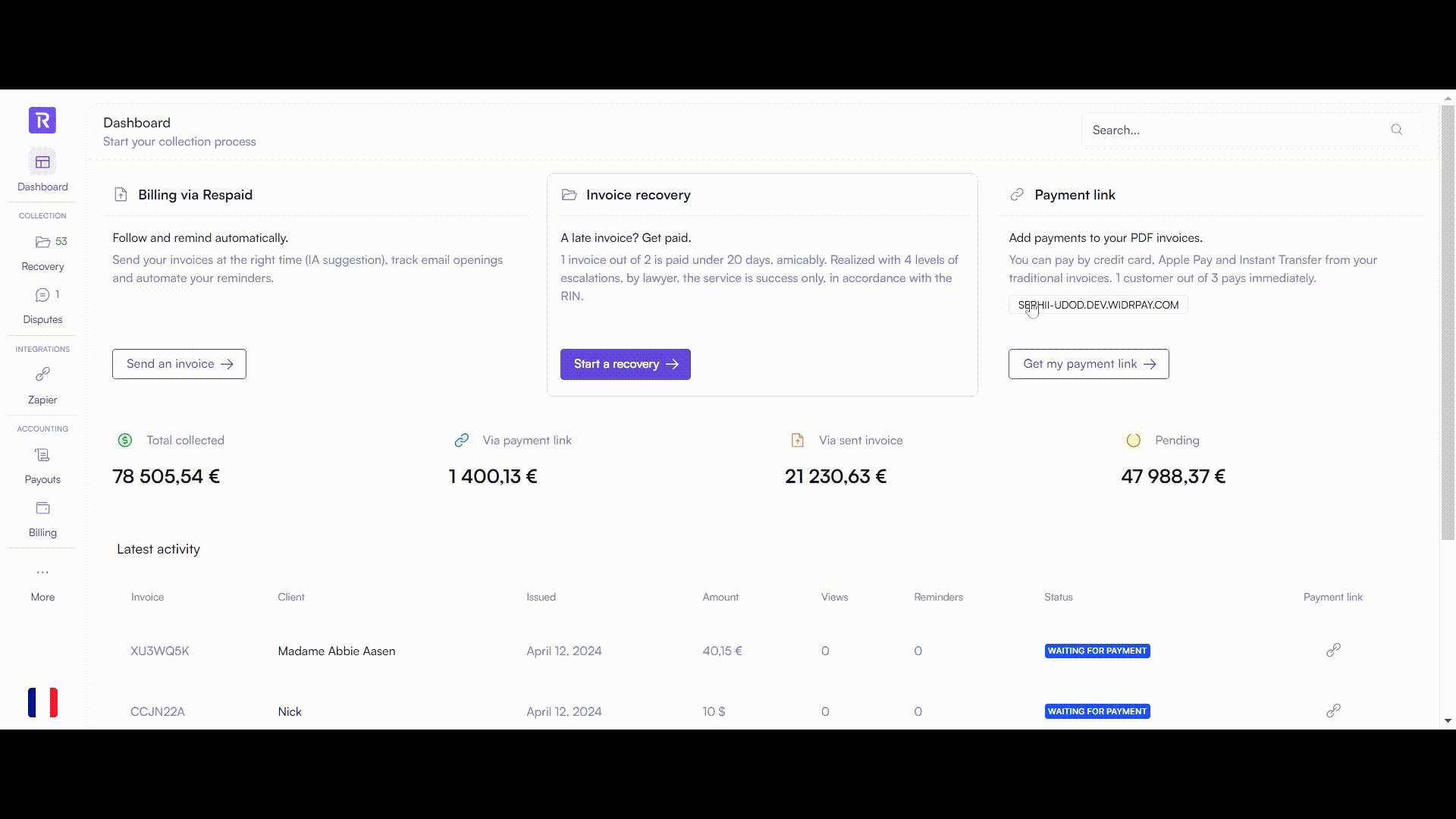Click Send an invoice button

click(x=178, y=363)
